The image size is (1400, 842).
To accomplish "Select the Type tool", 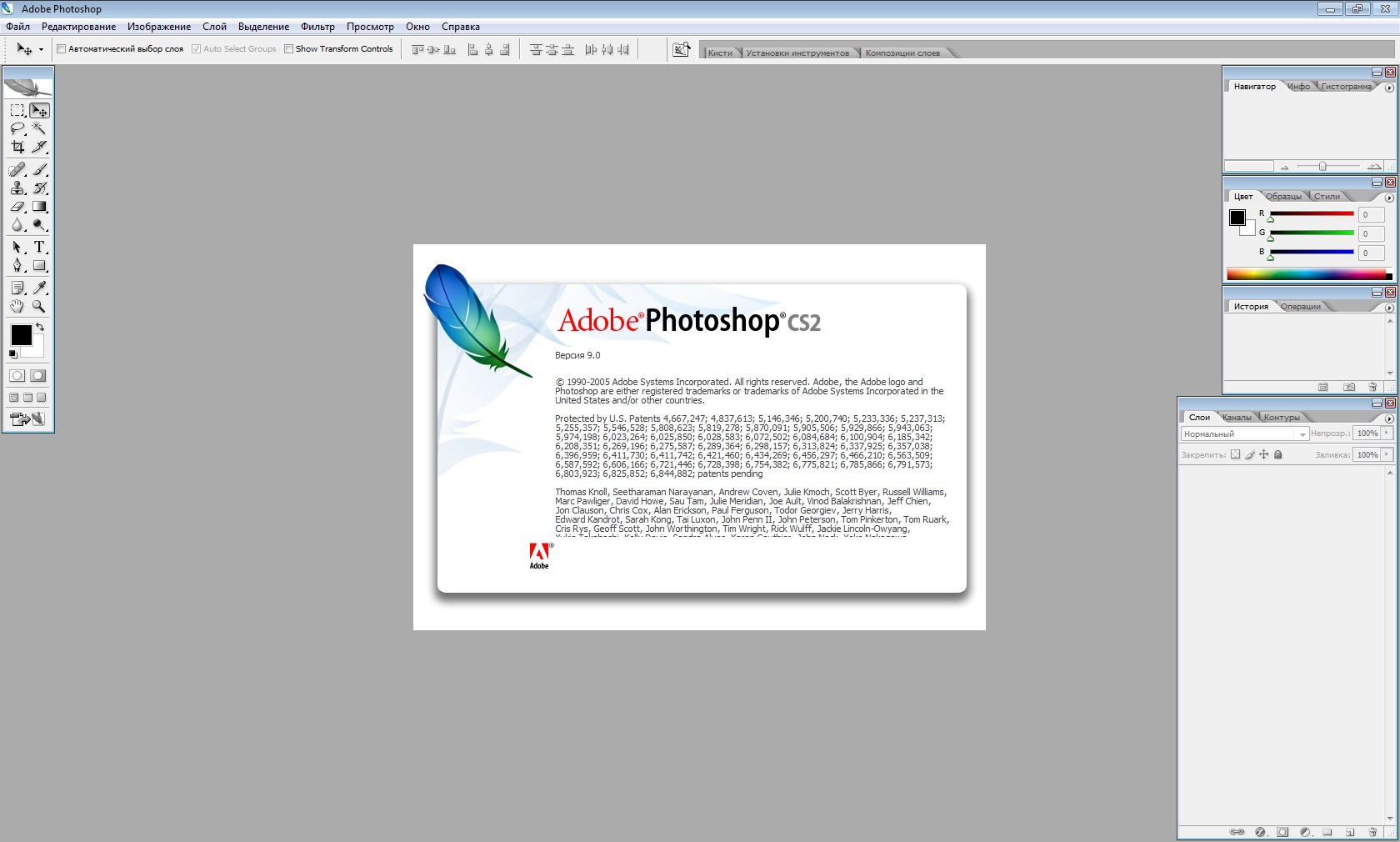I will tap(39, 247).
